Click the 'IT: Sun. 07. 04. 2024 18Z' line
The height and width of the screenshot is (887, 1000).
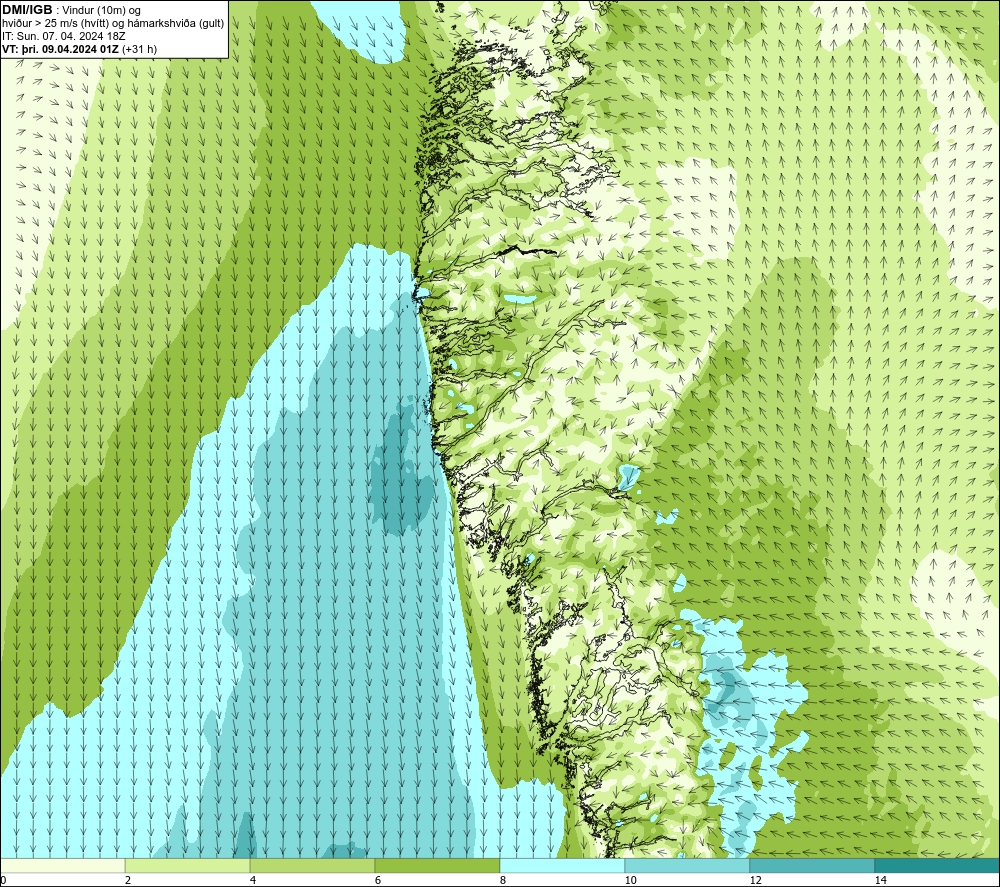[64, 36]
